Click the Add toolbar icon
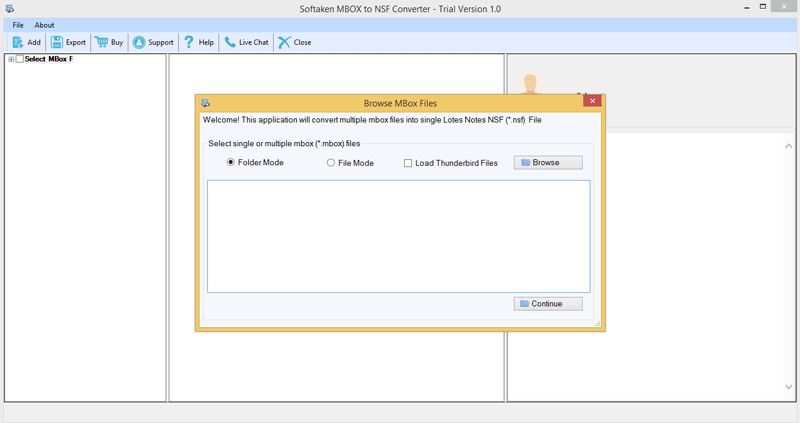 [18, 42]
